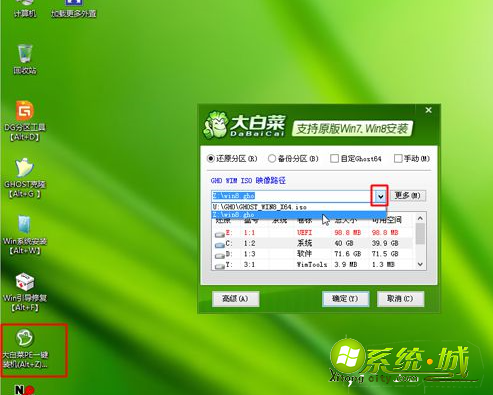Launch DG分区工具 (Alt+D) icon
The image size is (493, 395).
point(25,121)
